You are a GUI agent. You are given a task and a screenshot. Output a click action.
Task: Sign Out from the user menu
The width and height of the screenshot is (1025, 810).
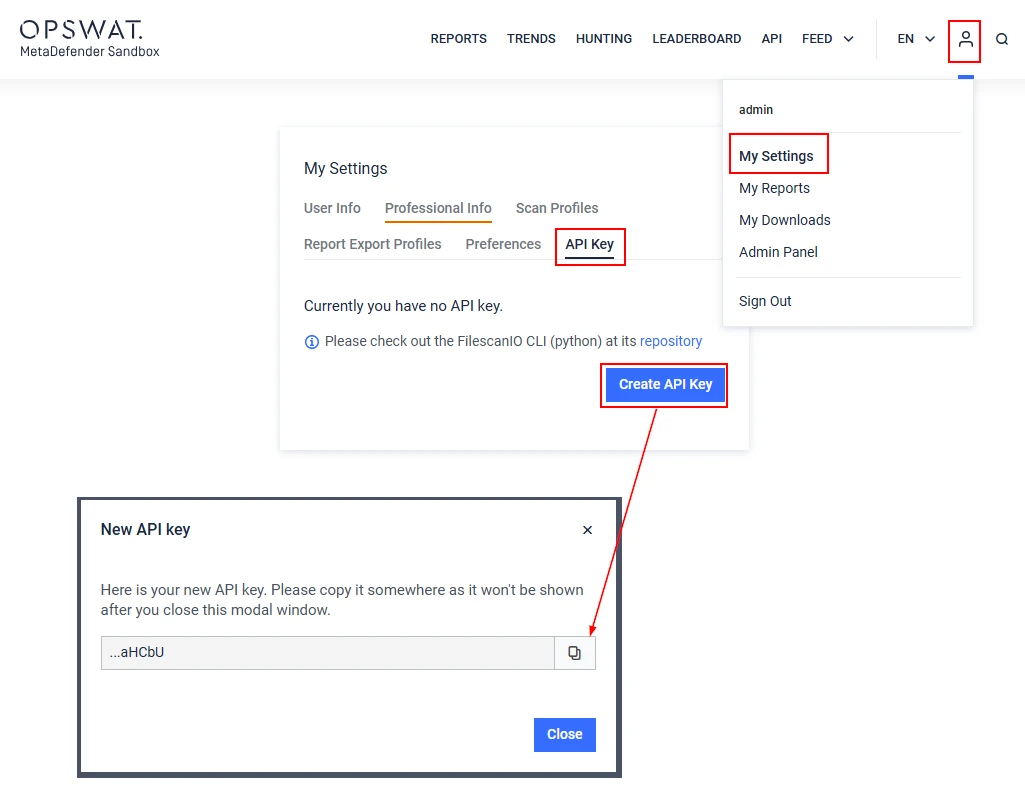click(x=765, y=301)
